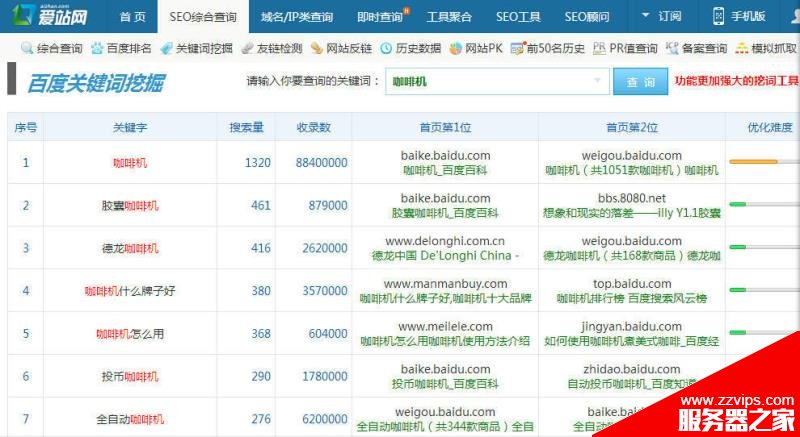Click the 关键词挖掘 tag icon
800x437 pixels.
point(166,48)
